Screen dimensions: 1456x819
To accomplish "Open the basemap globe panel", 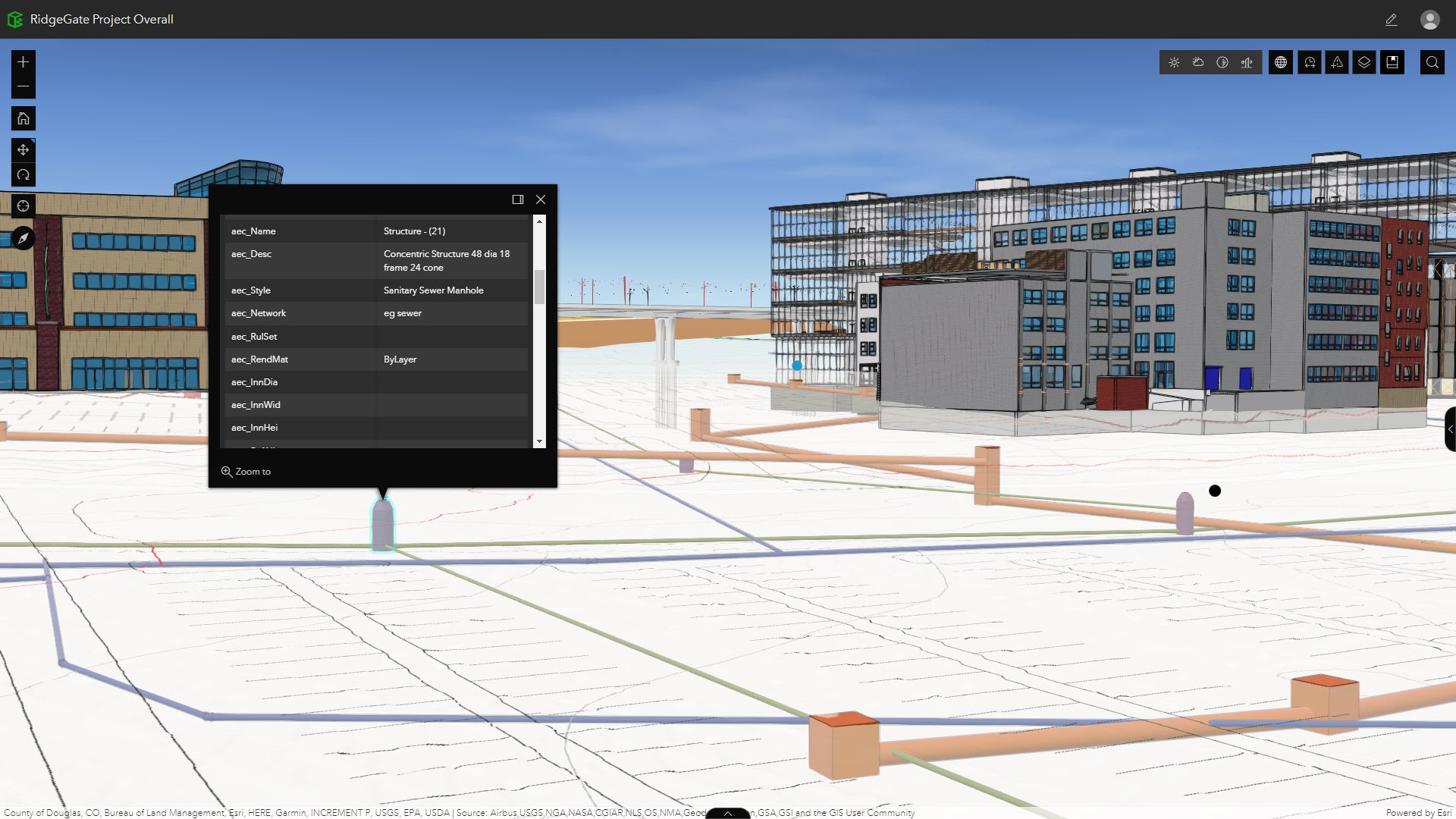I will click(x=1281, y=62).
